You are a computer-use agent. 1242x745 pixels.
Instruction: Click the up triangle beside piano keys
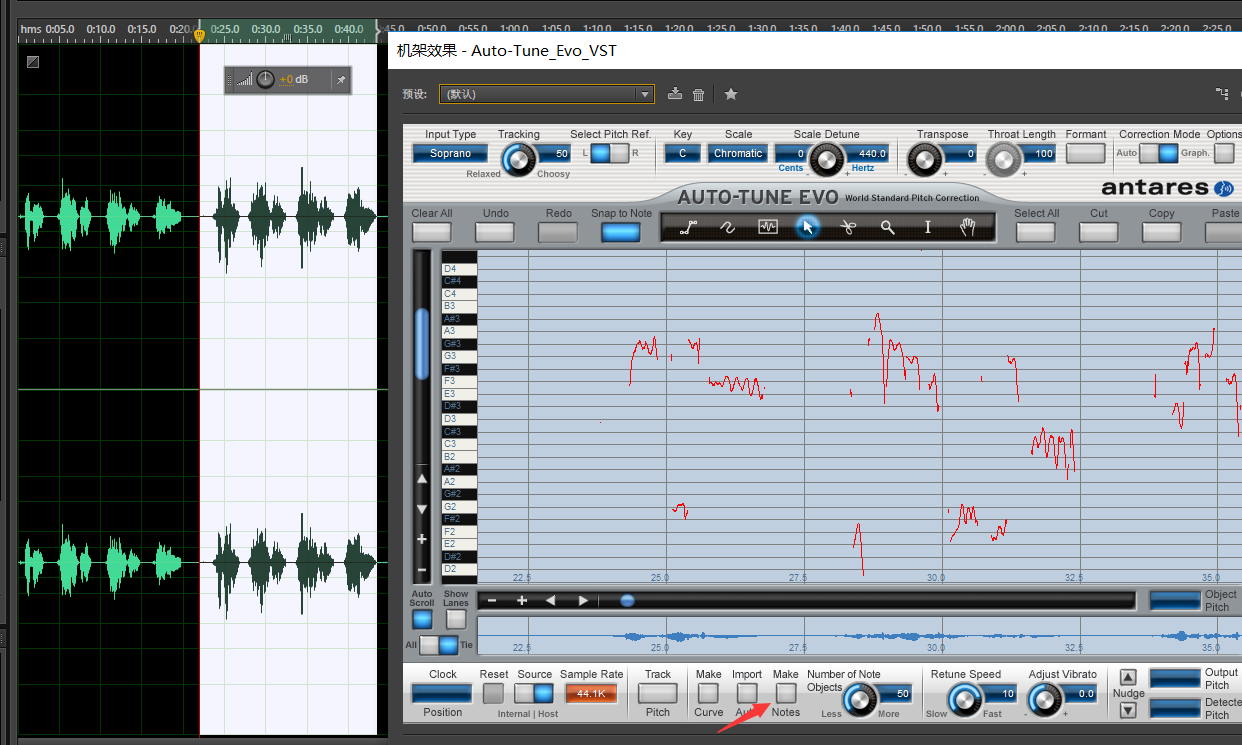pos(422,479)
